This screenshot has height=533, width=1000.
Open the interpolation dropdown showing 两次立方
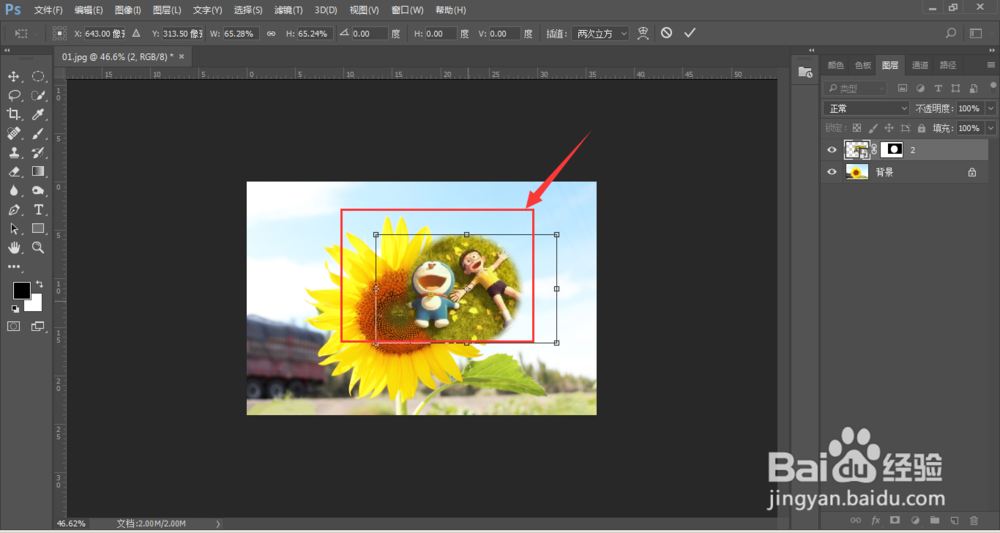(600, 33)
